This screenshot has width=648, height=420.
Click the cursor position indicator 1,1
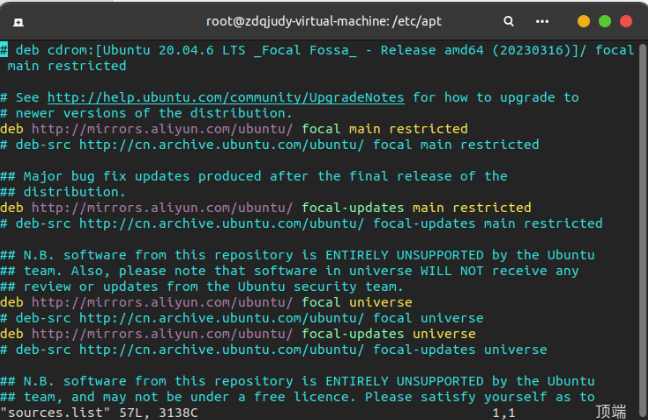tap(504, 413)
